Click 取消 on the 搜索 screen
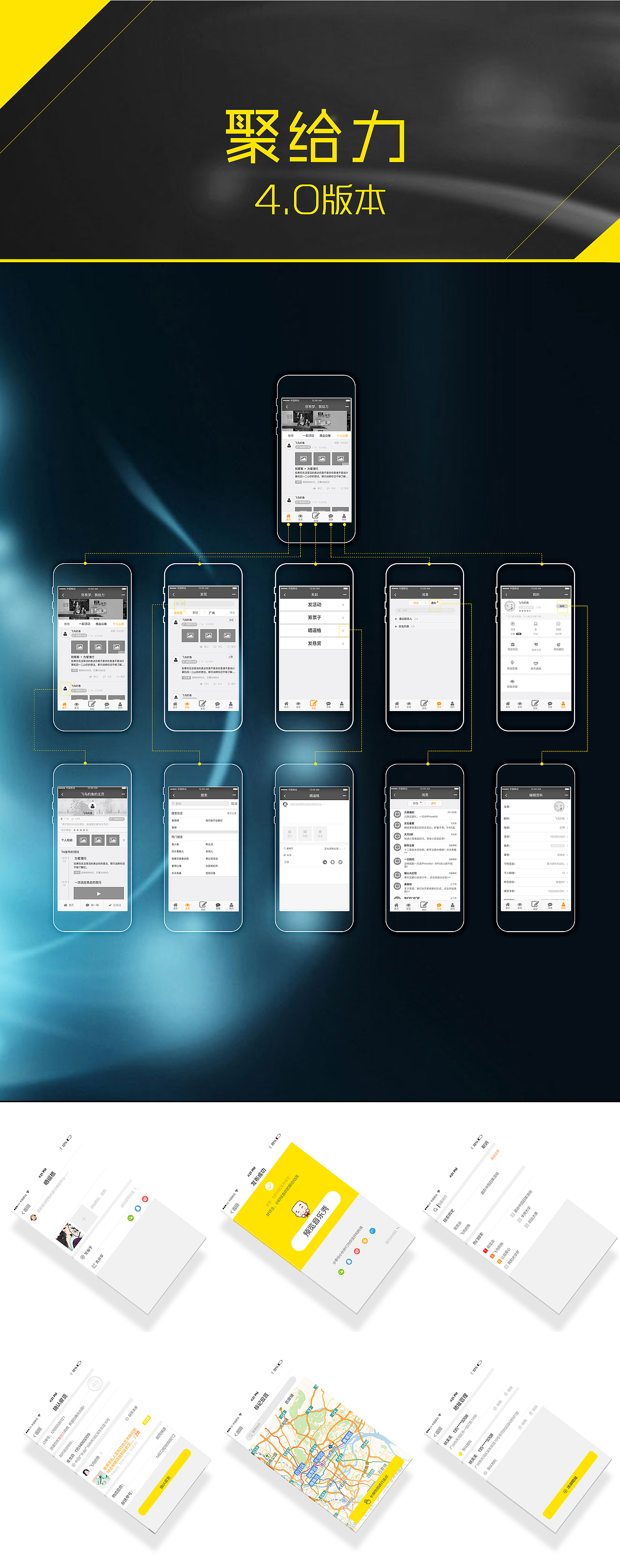Image resolution: width=620 pixels, height=1568 pixels. pos(233,804)
